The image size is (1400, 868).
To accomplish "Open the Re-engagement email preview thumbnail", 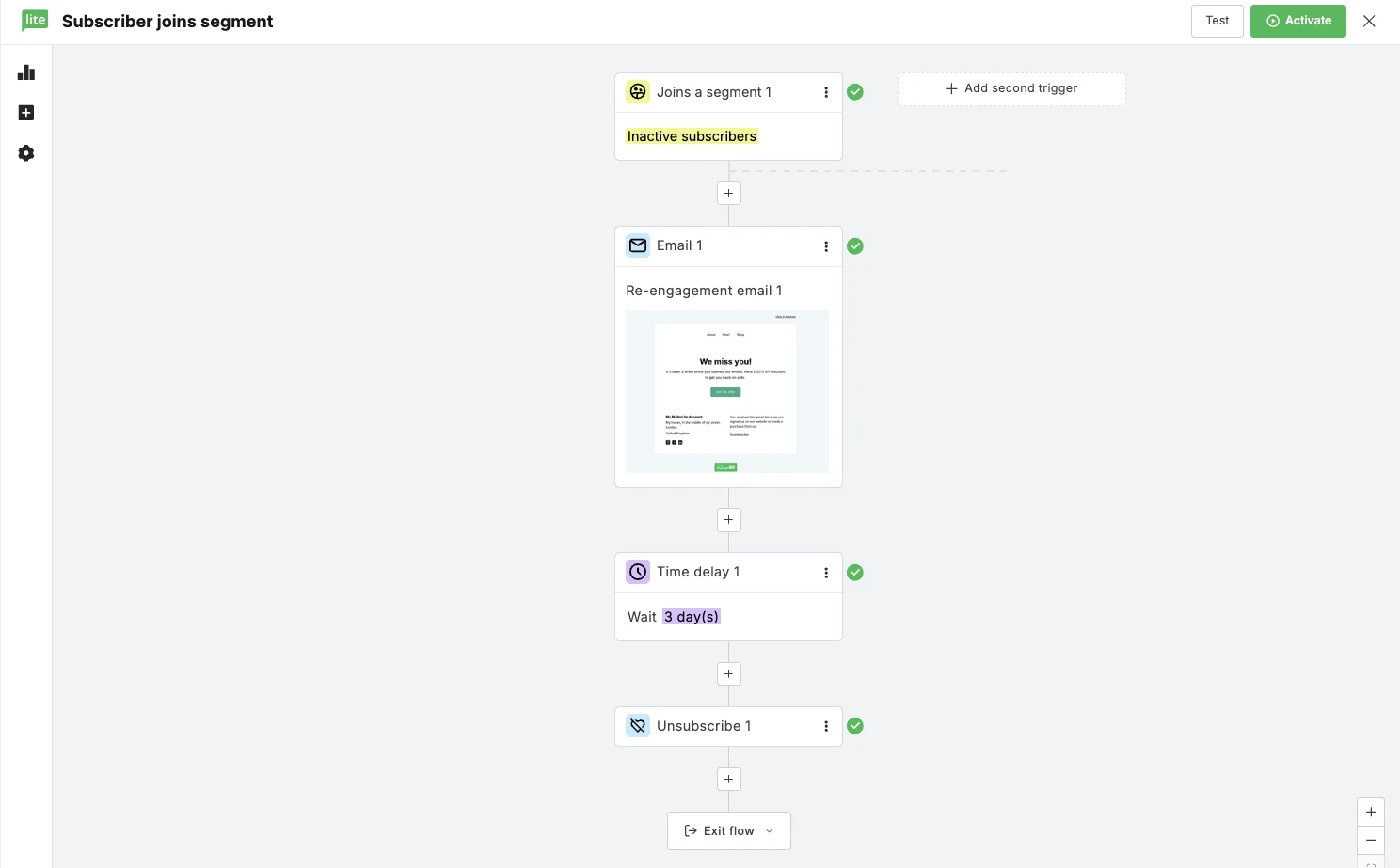I will click(x=727, y=391).
